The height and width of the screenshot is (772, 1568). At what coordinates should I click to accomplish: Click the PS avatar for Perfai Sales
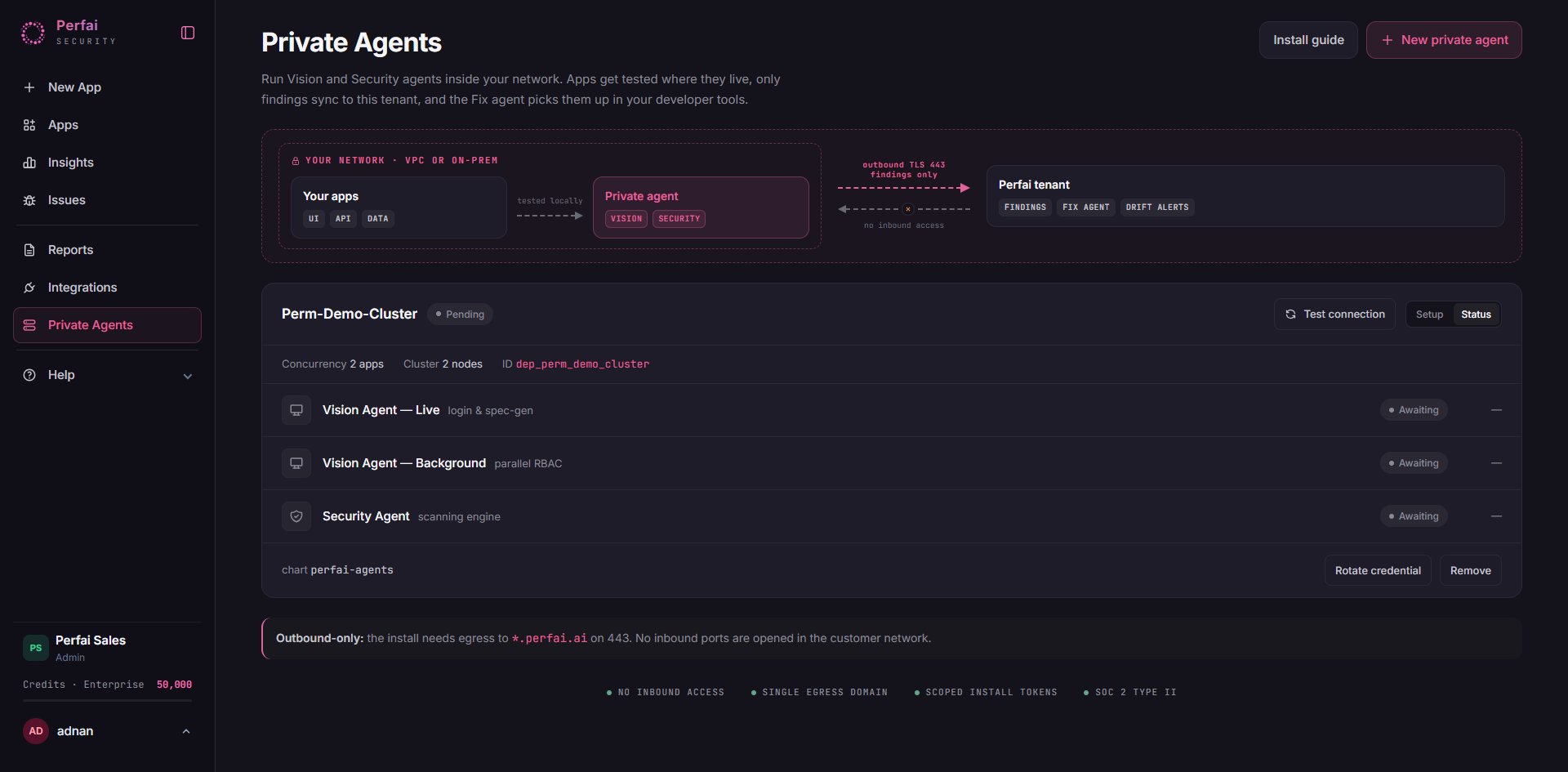36,648
